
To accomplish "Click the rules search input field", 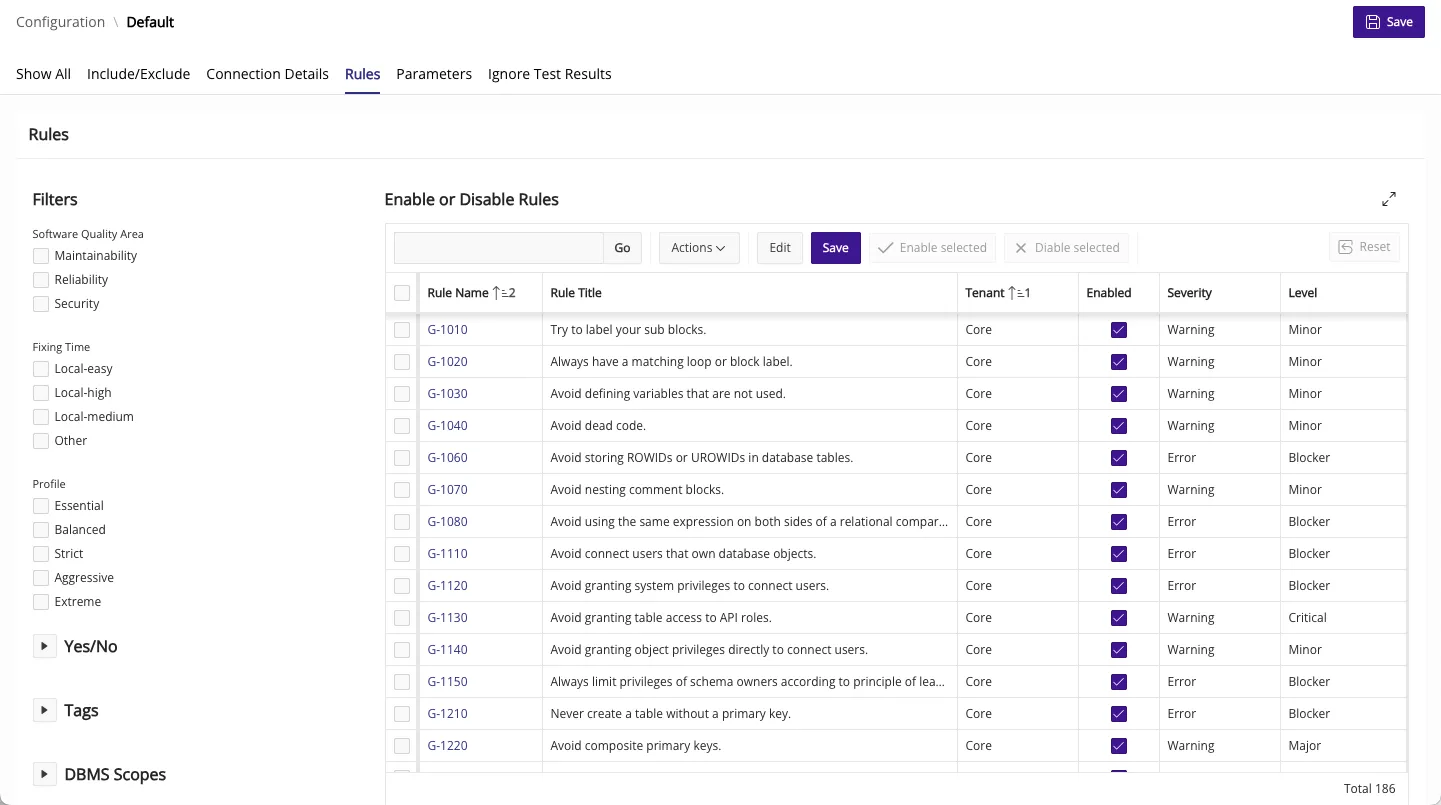I will 498,248.
